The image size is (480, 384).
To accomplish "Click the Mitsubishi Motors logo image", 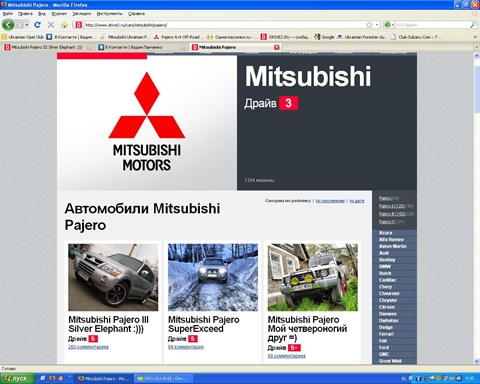I will 147,122.
